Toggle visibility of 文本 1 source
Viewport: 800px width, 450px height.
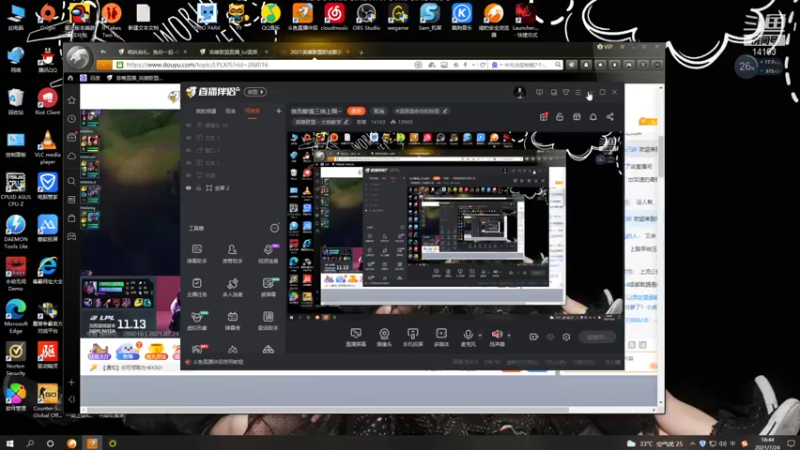click(188, 163)
